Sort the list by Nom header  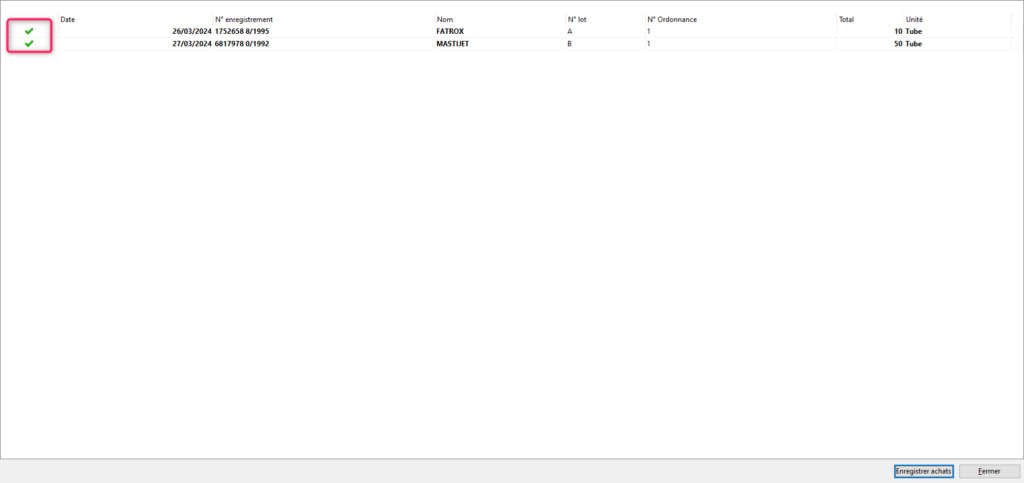pos(446,19)
